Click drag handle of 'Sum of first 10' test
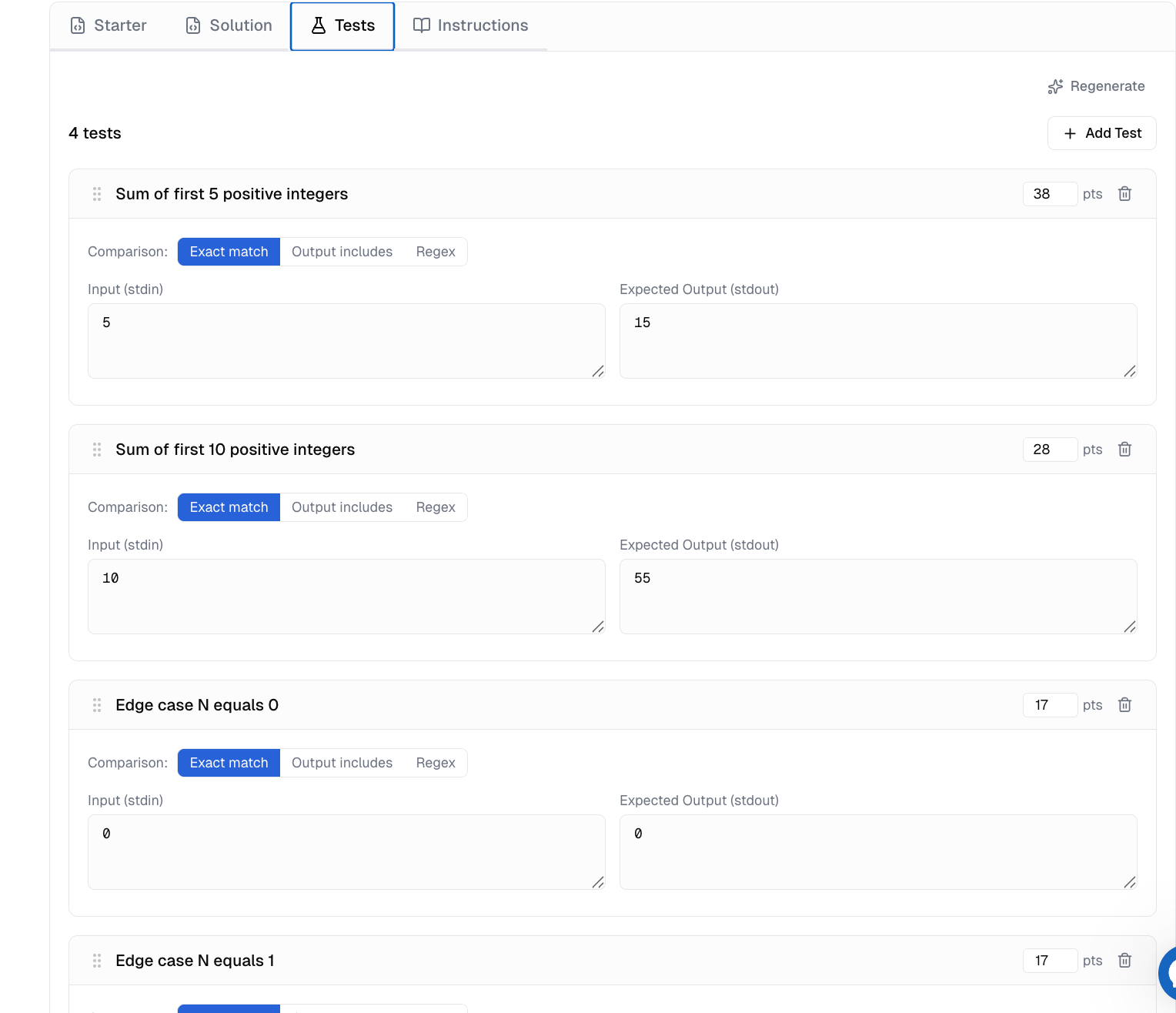The width and height of the screenshot is (1176, 1013). click(97, 450)
